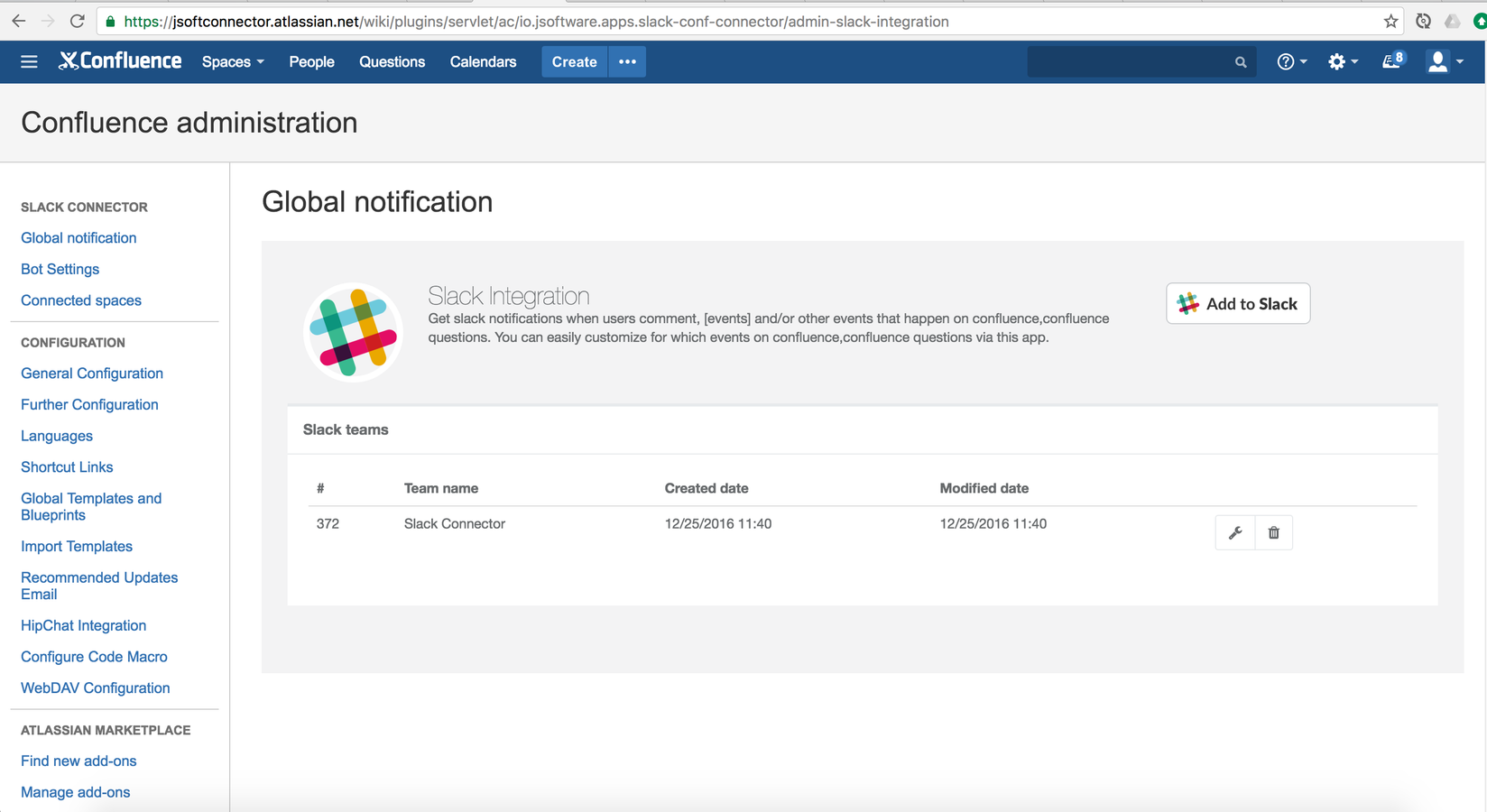This screenshot has width=1487, height=812.
Task: Open Recommended Updates Email link
Action: pos(99,586)
